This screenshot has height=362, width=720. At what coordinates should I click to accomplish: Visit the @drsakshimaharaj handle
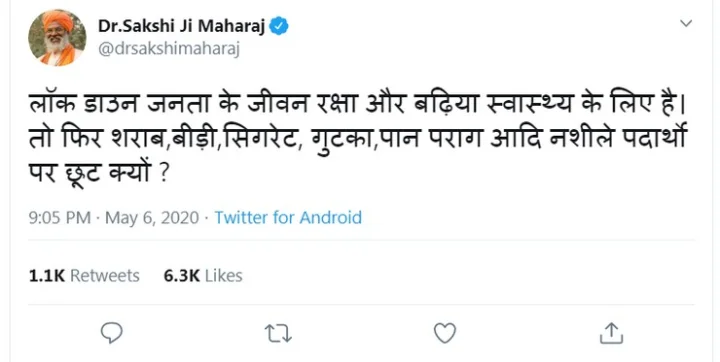pos(169,49)
